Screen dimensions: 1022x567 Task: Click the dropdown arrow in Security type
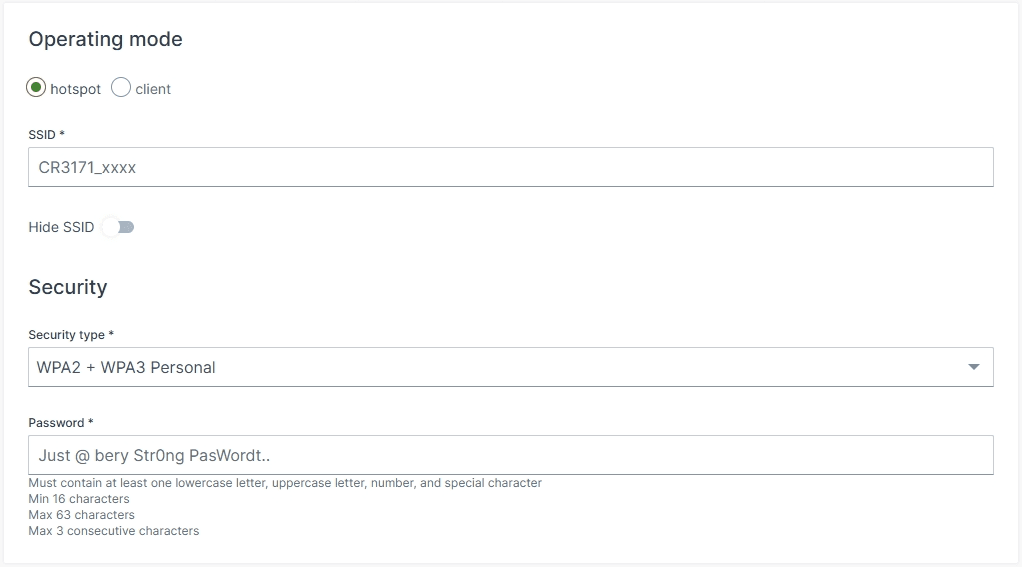[x=974, y=367]
